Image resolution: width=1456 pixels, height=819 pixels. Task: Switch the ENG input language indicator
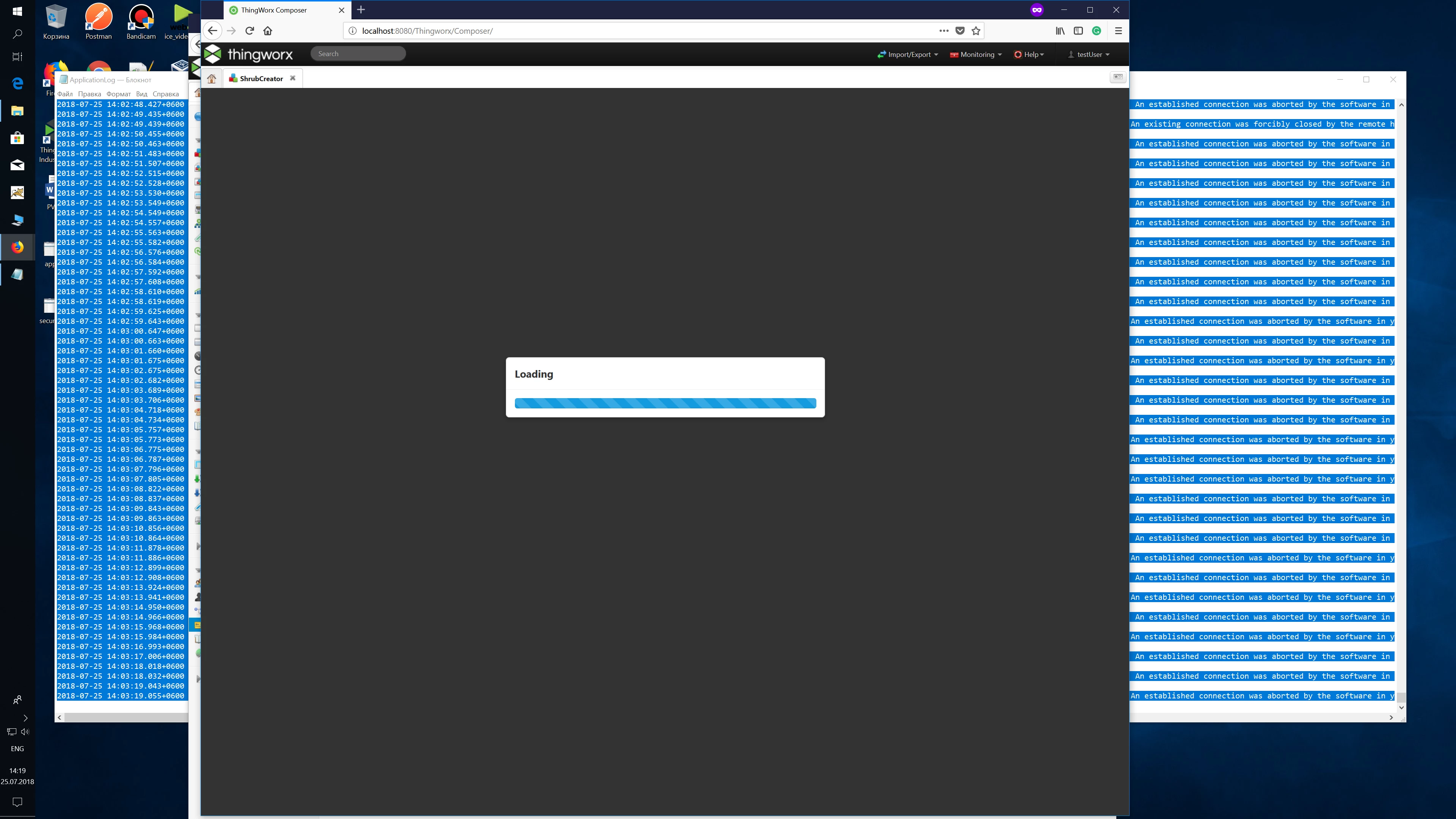click(x=17, y=748)
